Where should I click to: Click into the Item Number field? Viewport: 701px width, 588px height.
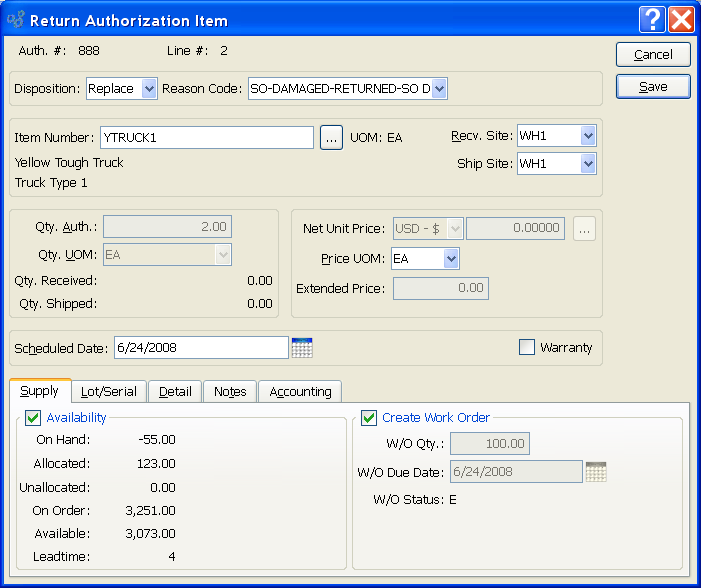click(206, 138)
